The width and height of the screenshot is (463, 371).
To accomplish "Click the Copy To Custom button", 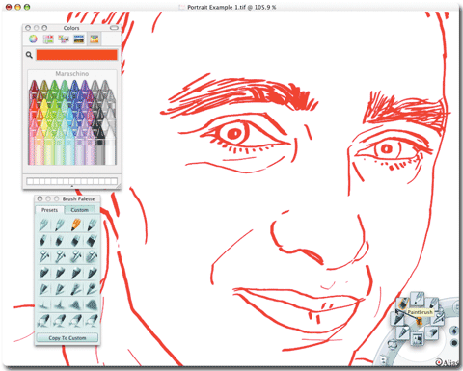I will pos(67,338).
